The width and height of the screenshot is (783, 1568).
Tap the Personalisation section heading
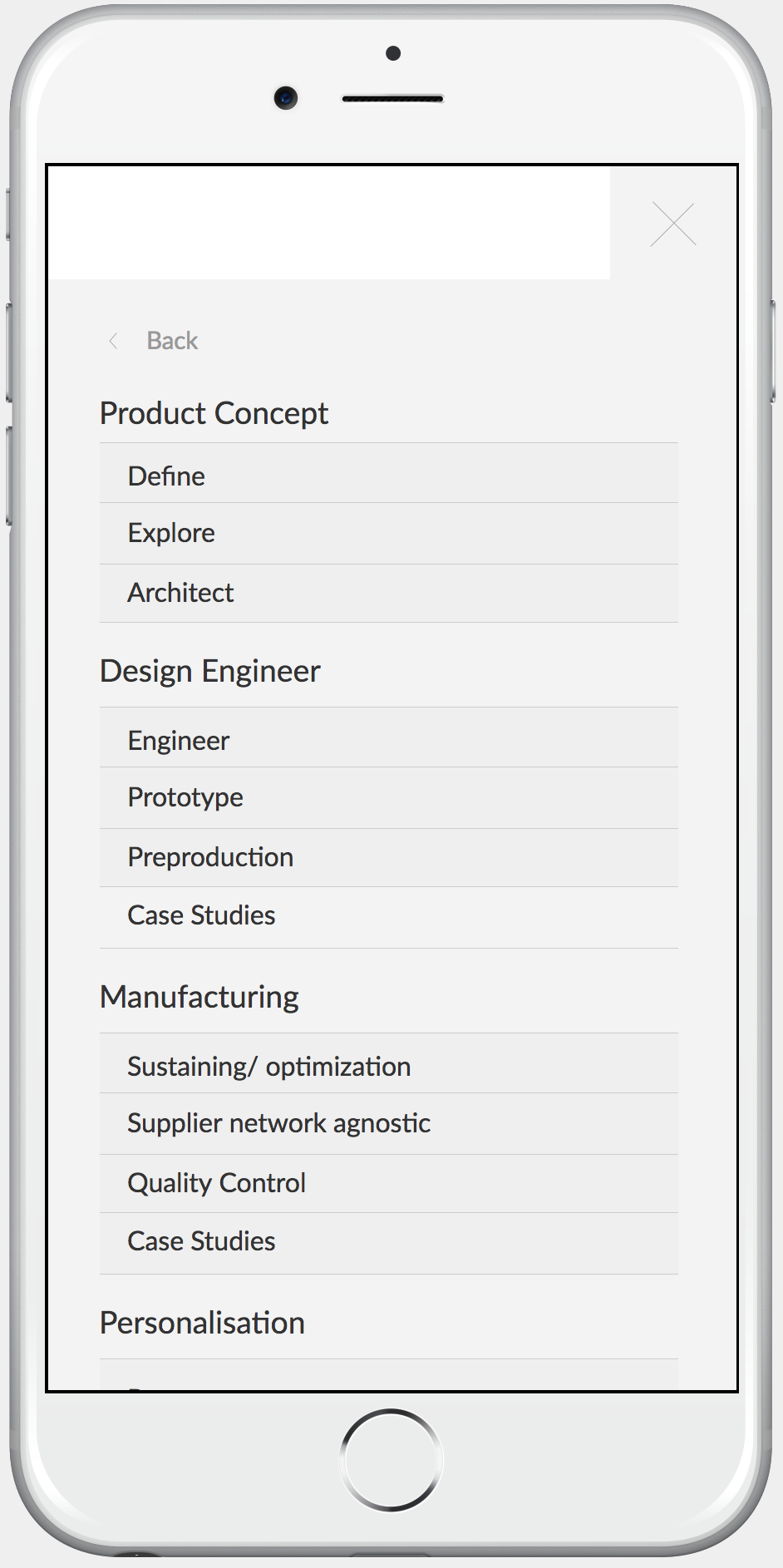point(202,1323)
